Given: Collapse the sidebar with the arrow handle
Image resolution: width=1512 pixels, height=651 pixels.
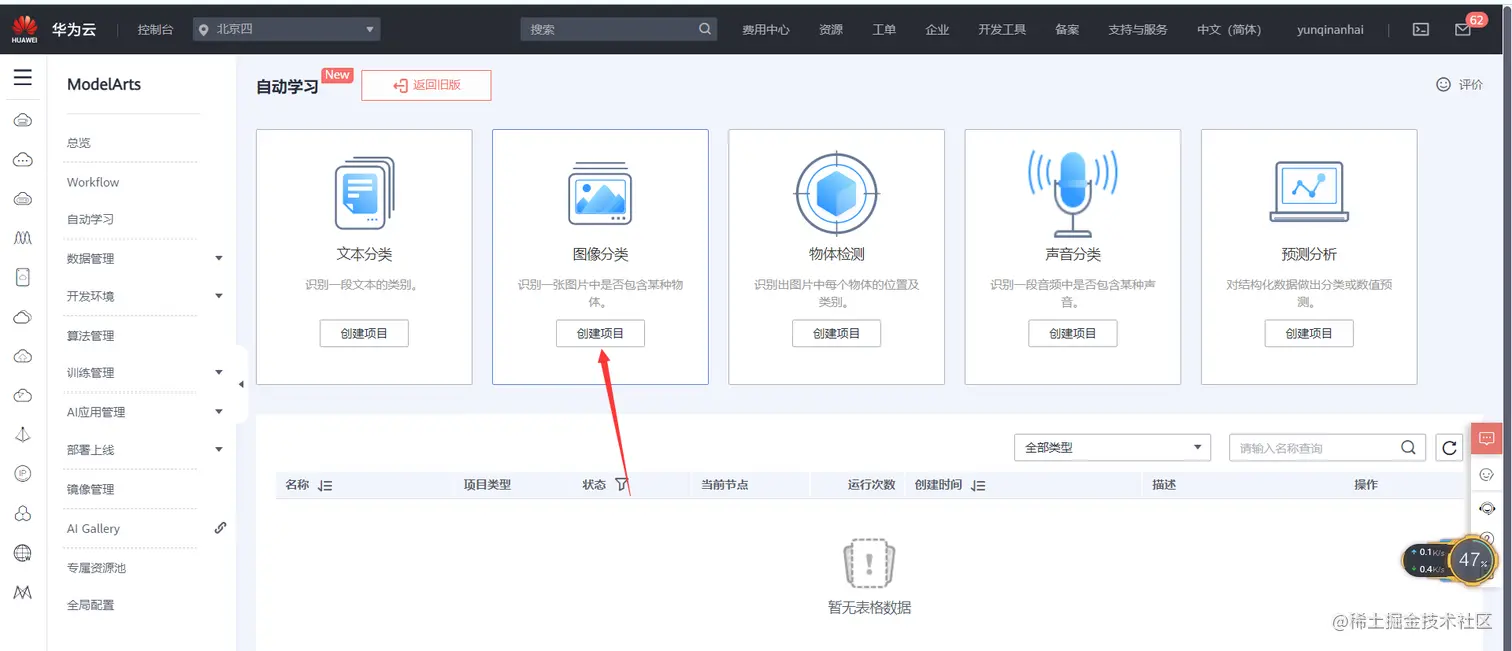Looking at the screenshot, I should click(x=241, y=384).
